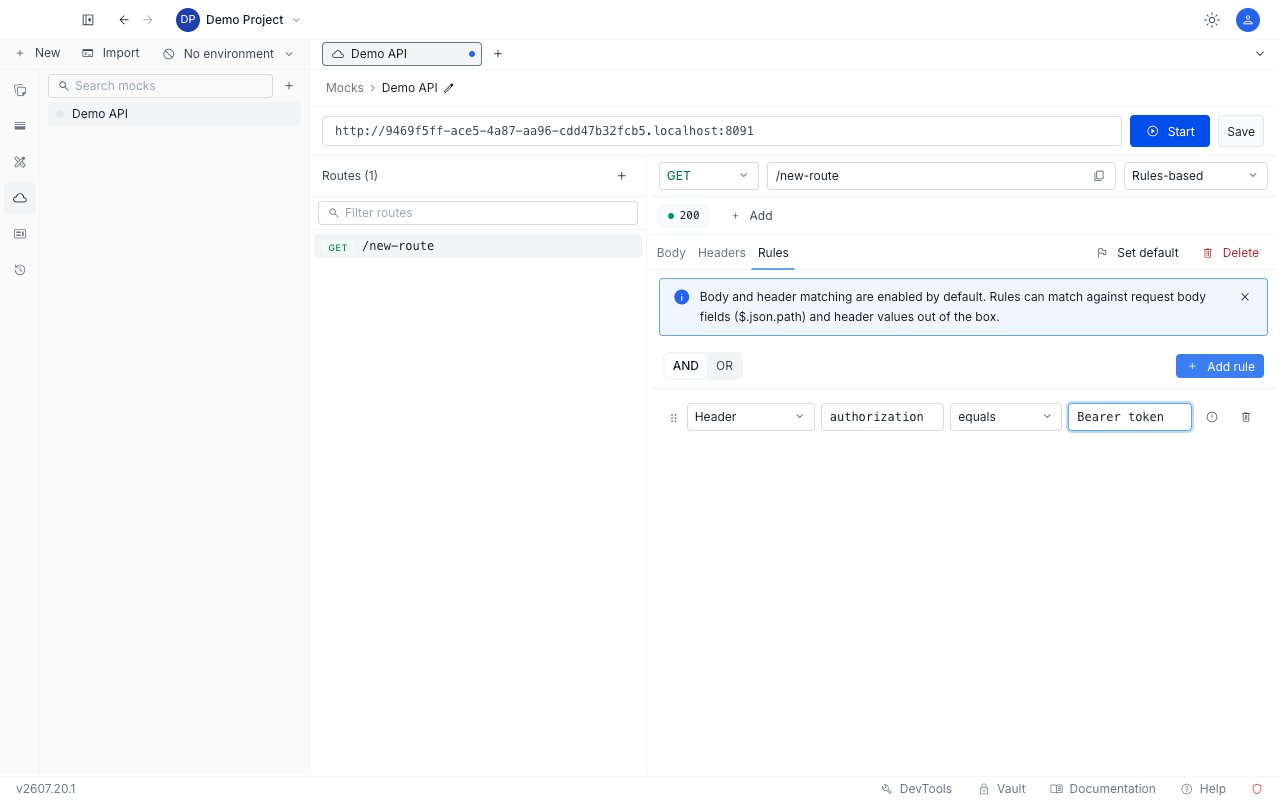This screenshot has width=1280, height=800.
Task: Switch to the Body tab
Action: (x=671, y=253)
